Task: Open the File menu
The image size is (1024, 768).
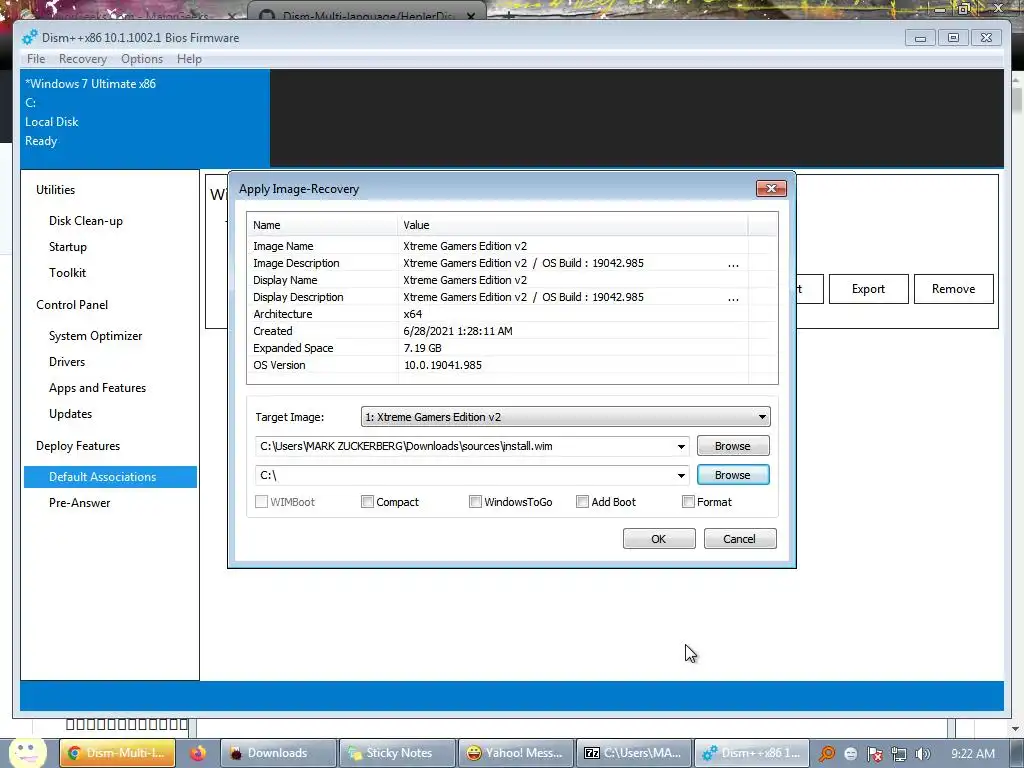Action: [36, 59]
